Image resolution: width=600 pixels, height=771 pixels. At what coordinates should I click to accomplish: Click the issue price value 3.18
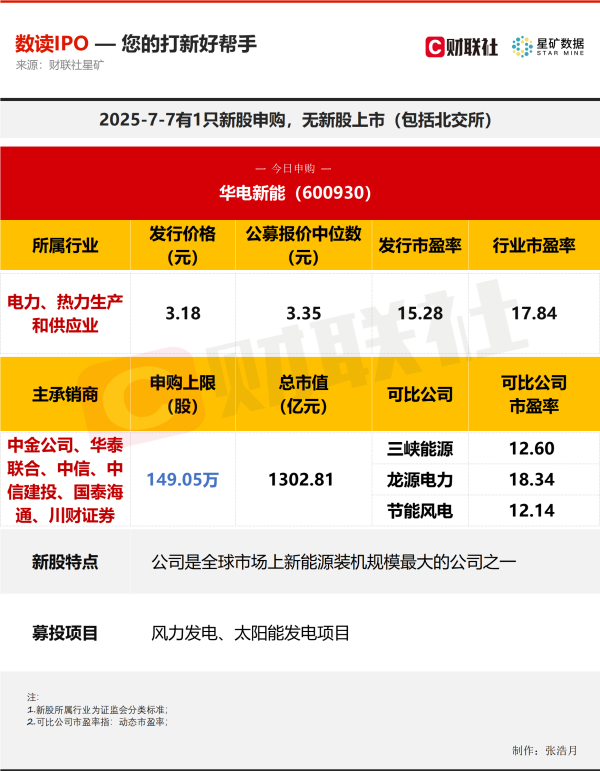click(x=182, y=313)
